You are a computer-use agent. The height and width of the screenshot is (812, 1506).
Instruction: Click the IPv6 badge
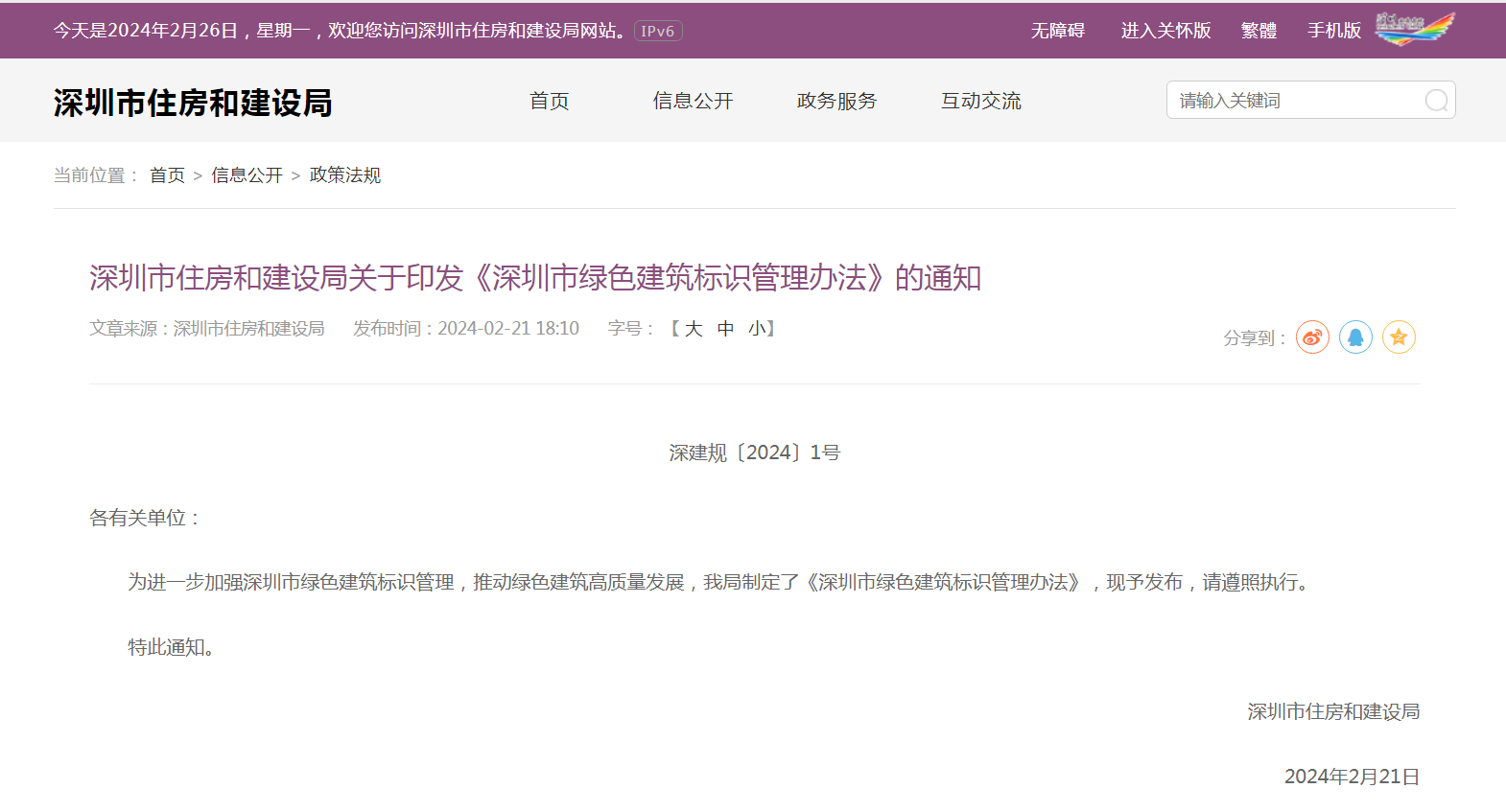click(x=658, y=31)
